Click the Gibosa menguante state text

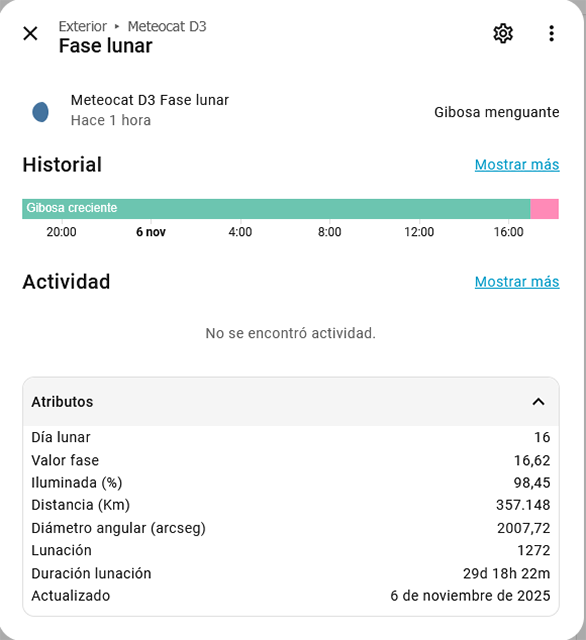[497, 112]
